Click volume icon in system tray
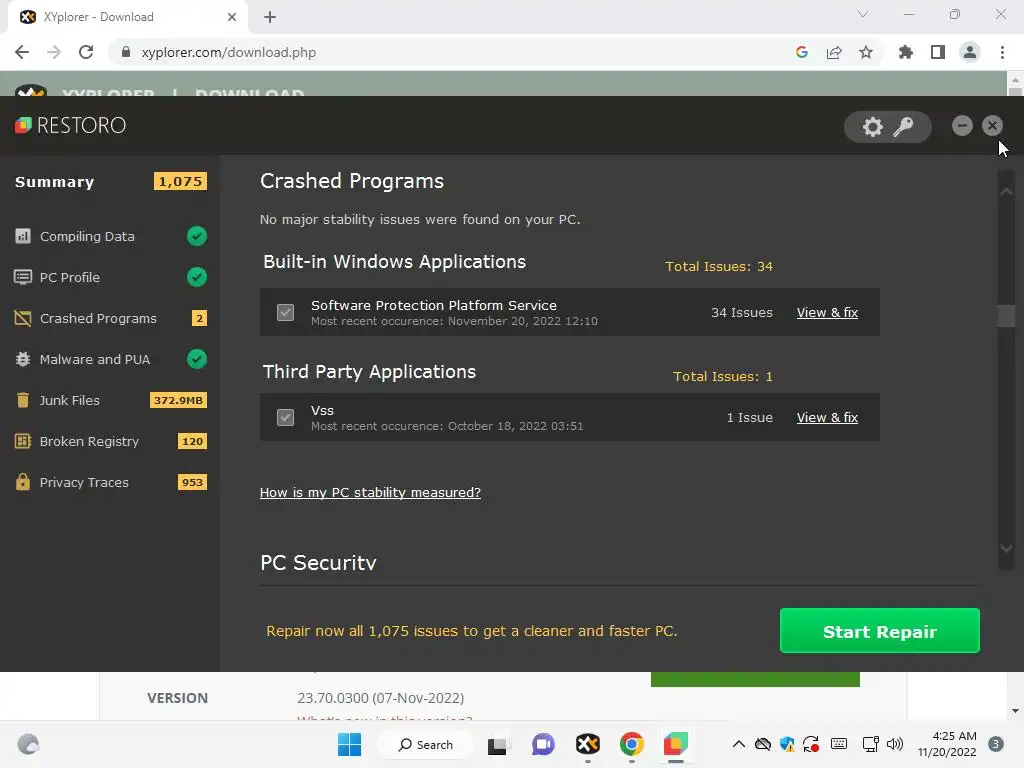1024x768 pixels. click(x=895, y=744)
